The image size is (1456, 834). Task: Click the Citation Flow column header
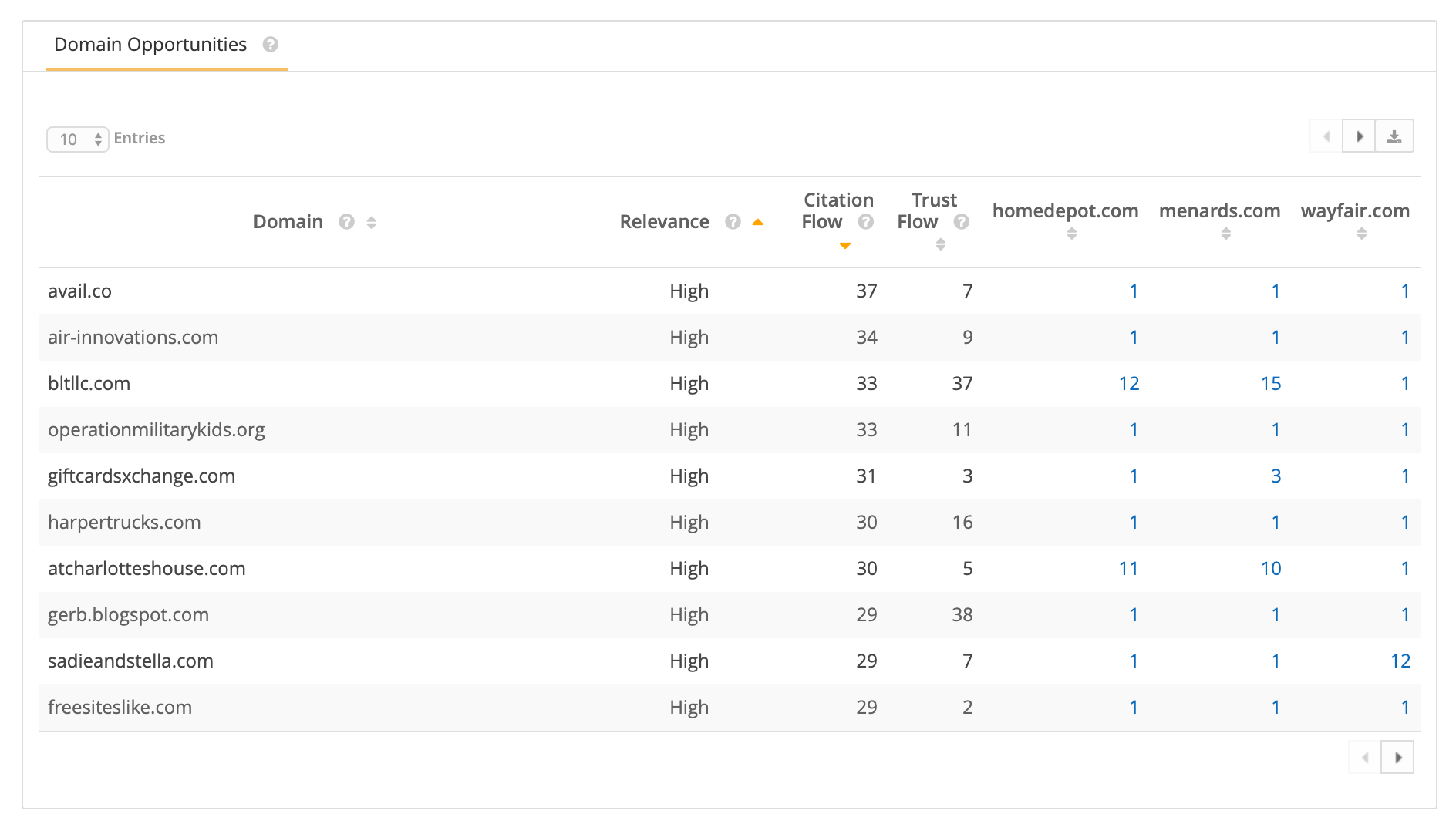(x=838, y=210)
